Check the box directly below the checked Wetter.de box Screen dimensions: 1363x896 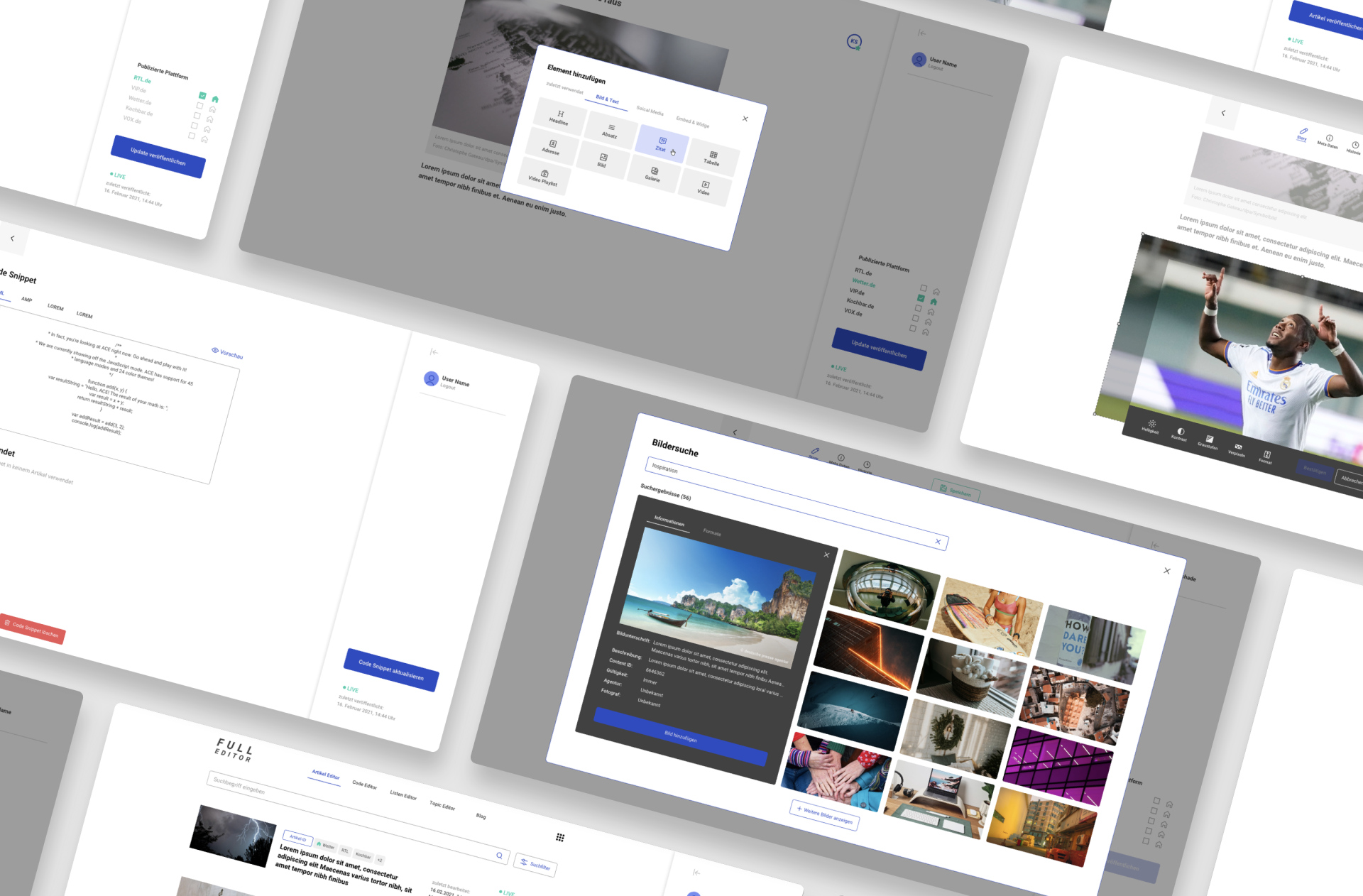pos(918,308)
